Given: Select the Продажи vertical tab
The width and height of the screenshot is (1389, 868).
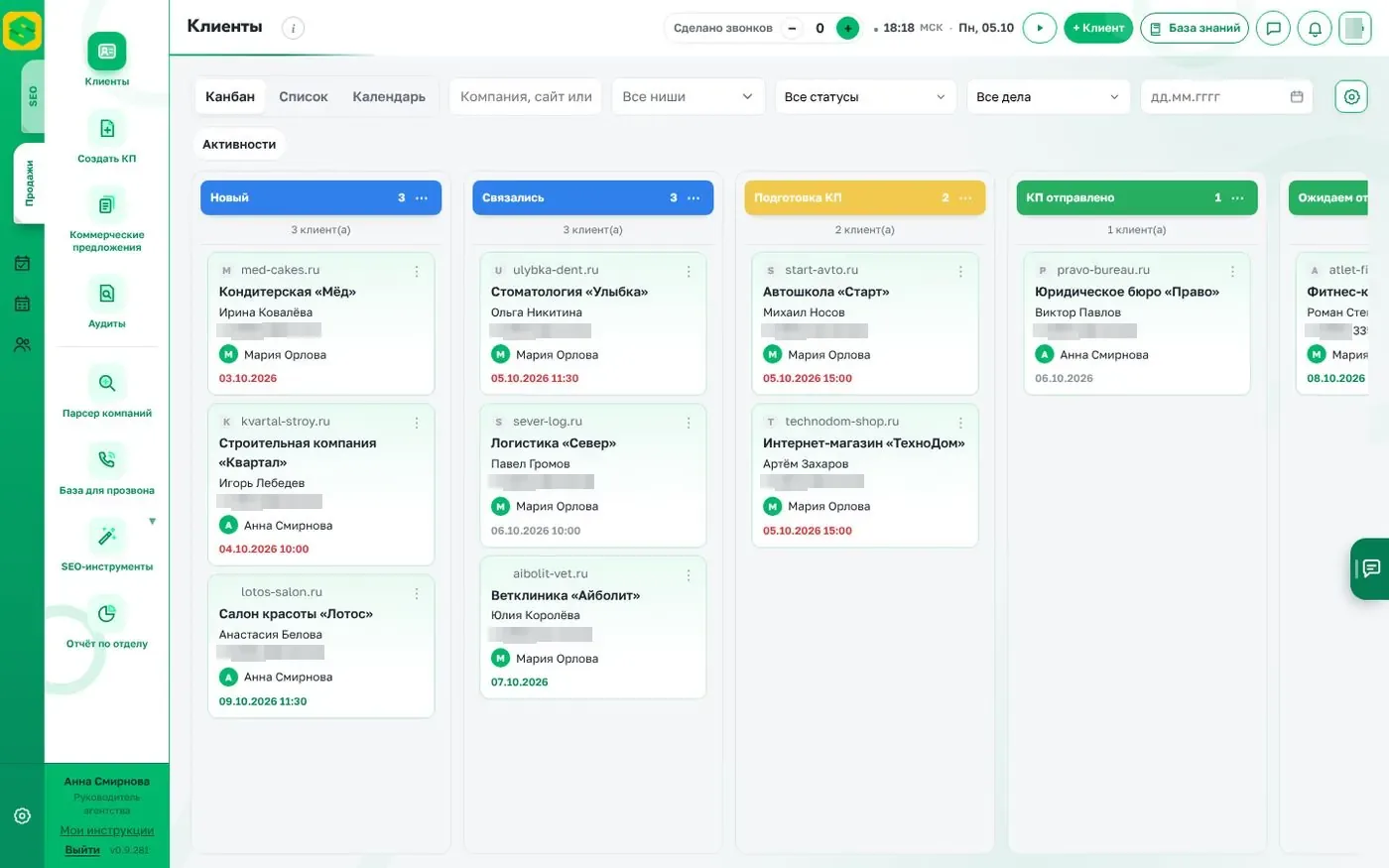Looking at the screenshot, I should coord(29,183).
